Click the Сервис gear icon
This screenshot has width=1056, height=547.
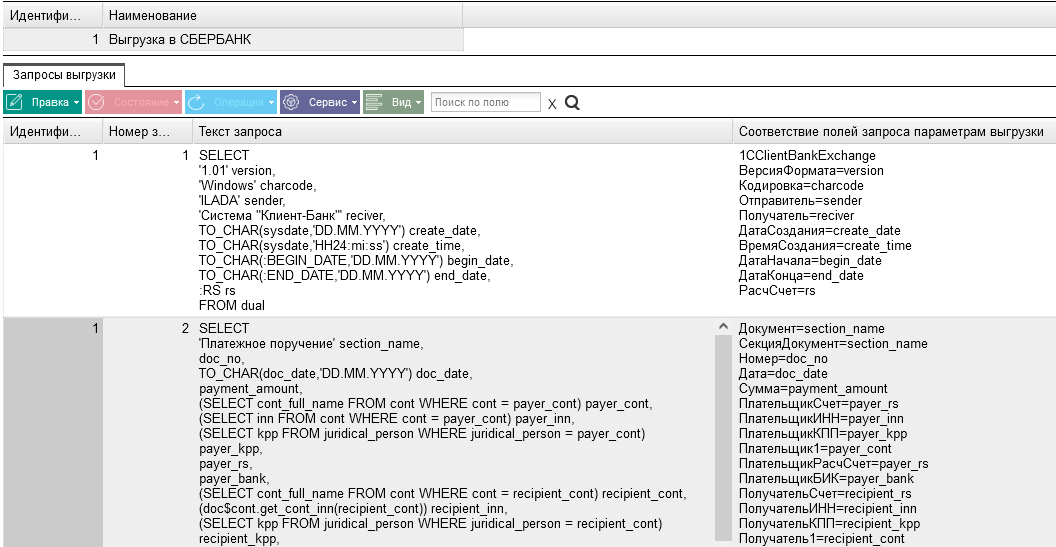[x=291, y=102]
